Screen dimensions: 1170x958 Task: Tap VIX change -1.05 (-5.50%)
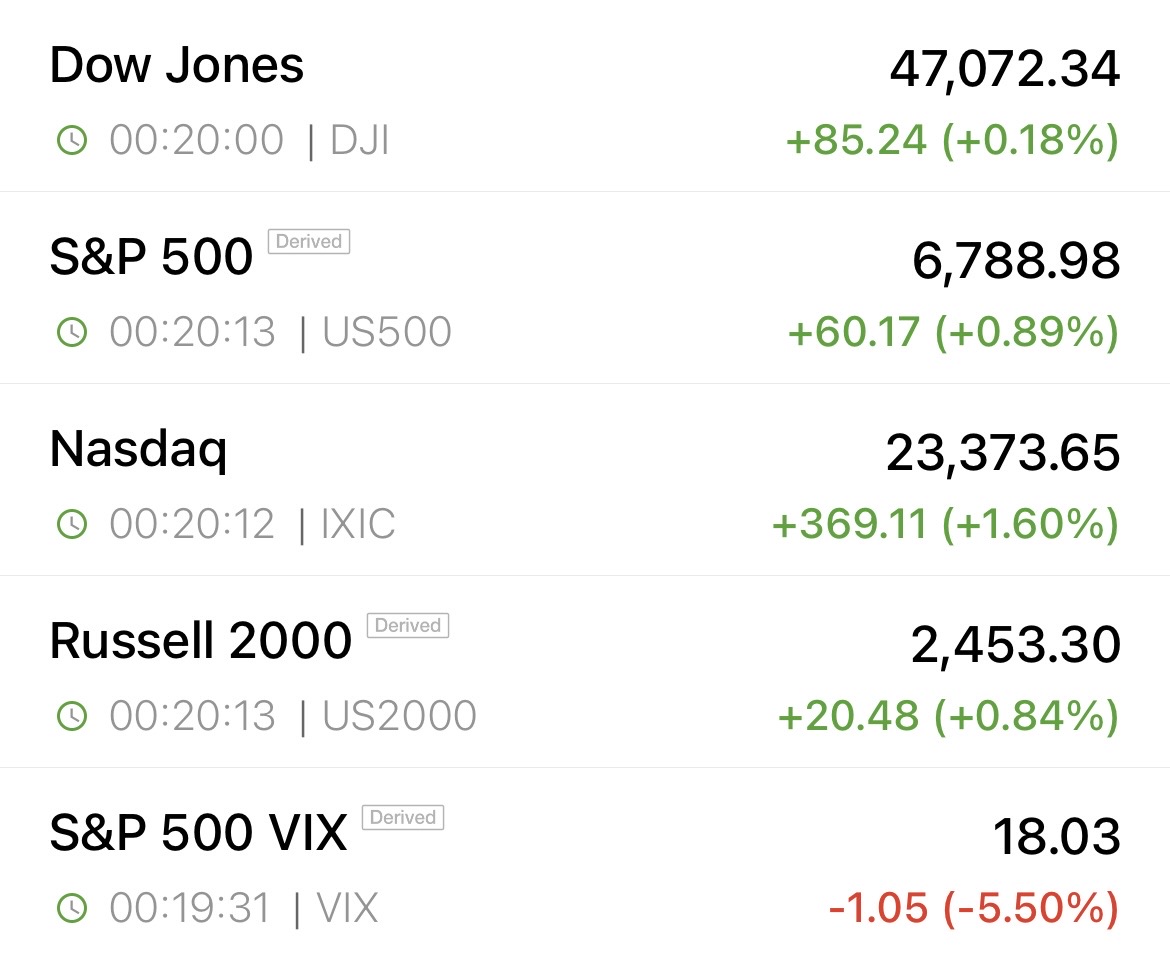pyautogui.click(x=973, y=908)
